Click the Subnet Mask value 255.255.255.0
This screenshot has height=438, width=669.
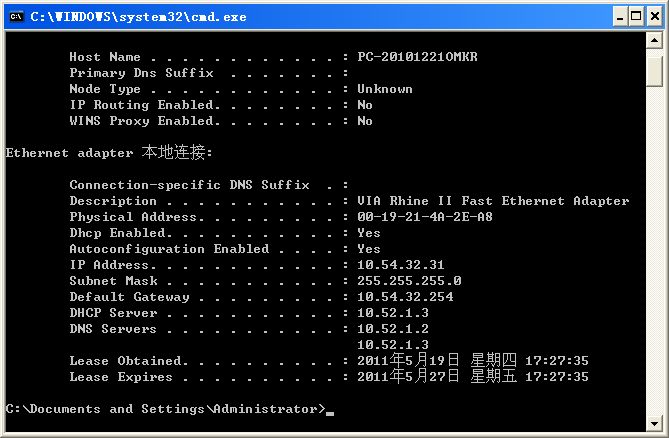coord(409,281)
